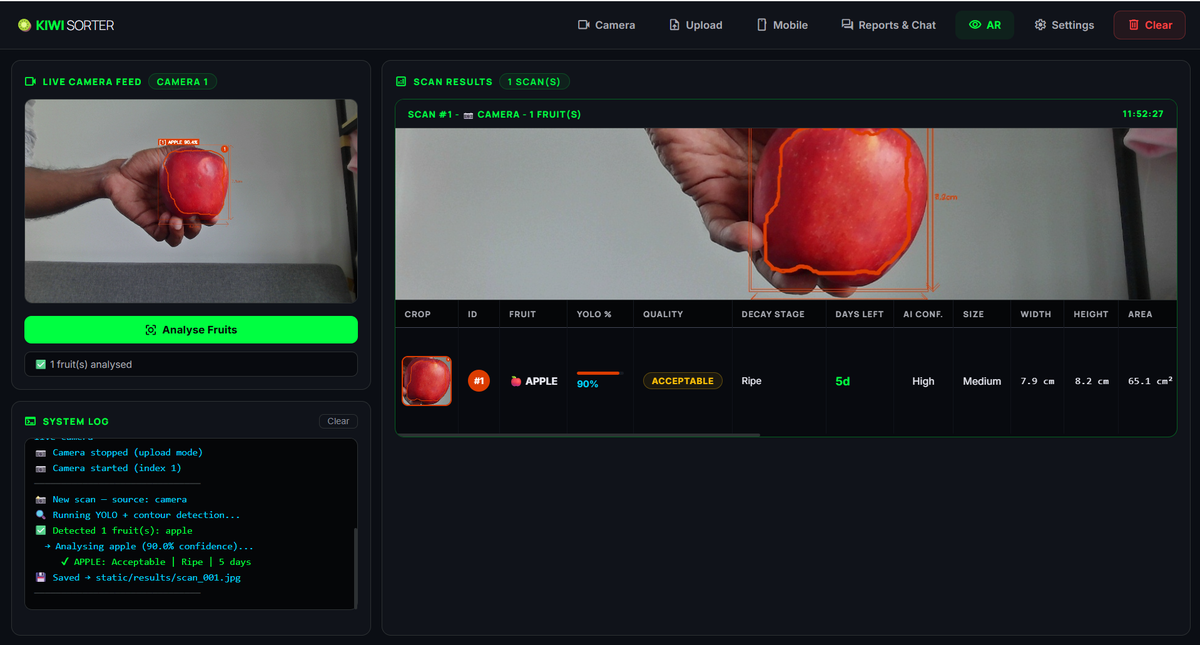This screenshot has width=1200, height=645.
Task: Click the #1 fruit ID badge
Action: click(x=479, y=381)
